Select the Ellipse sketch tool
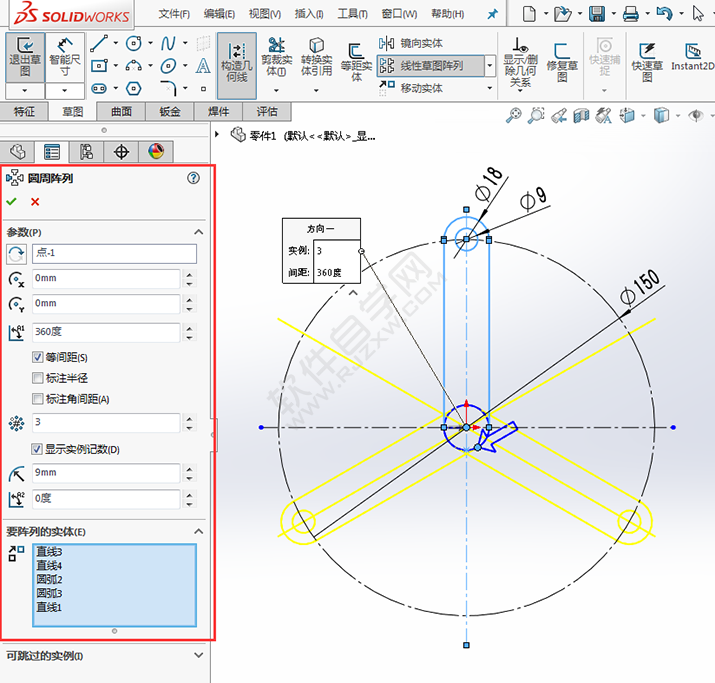This screenshot has height=683, width=715. pyautogui.click(x=168, y=66)
